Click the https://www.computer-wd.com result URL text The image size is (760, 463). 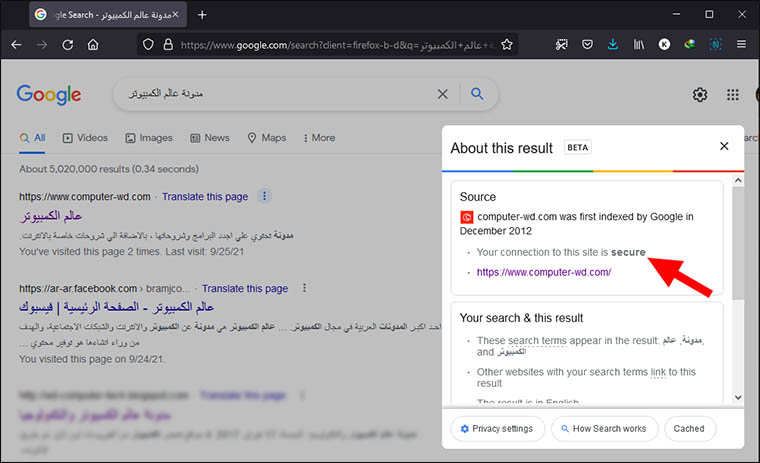(x=85, y=196)
